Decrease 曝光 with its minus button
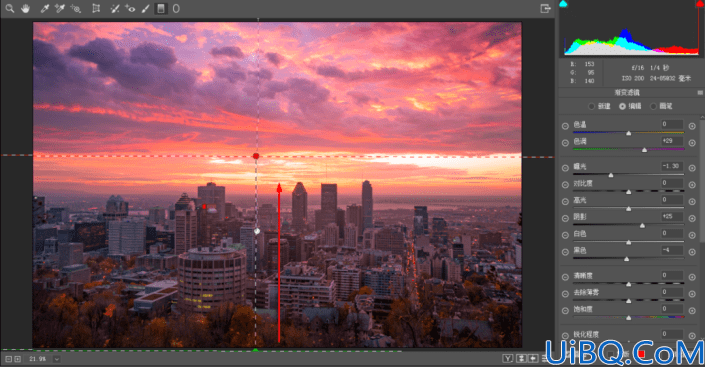The width and height of the screenshot is (705, 367). click(565, 168)
